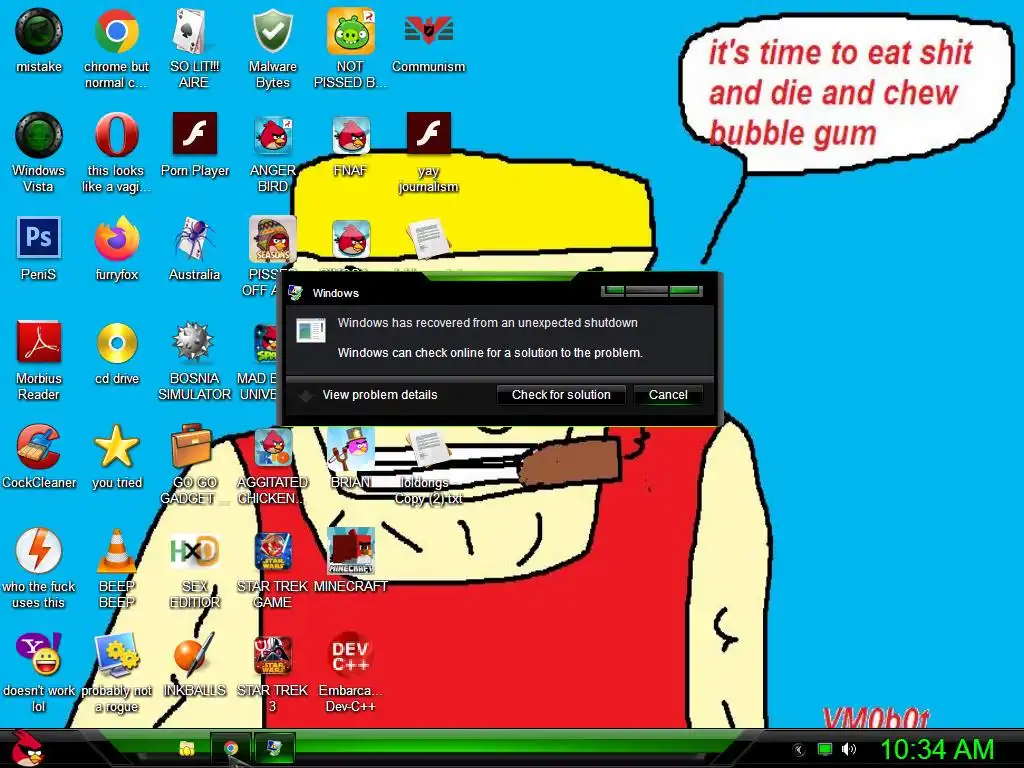Show hidden system tray icons

[x=798, y=750]
